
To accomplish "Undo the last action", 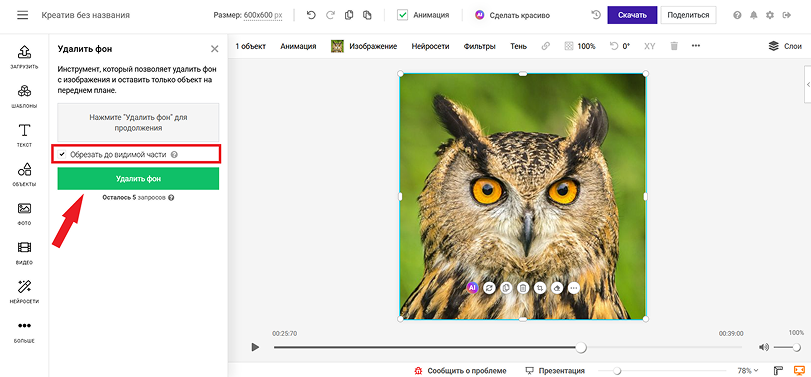I will (x=311, y=15).
